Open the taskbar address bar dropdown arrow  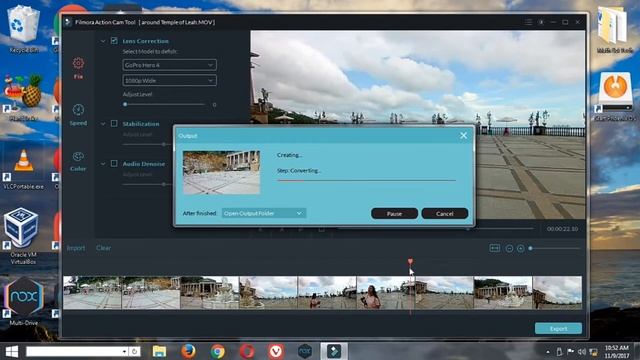[124, 351]
